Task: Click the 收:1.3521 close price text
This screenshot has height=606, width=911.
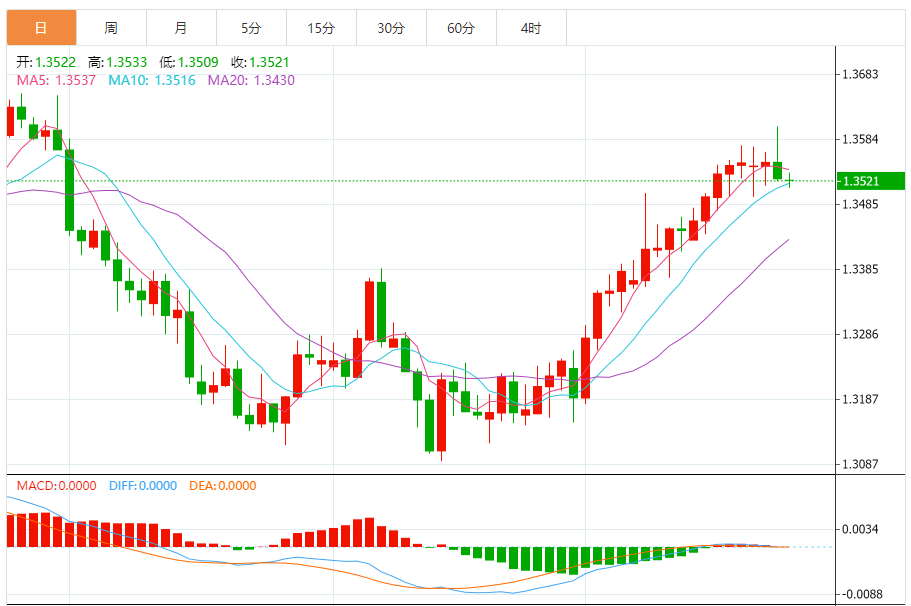Action: click(260, 62)
